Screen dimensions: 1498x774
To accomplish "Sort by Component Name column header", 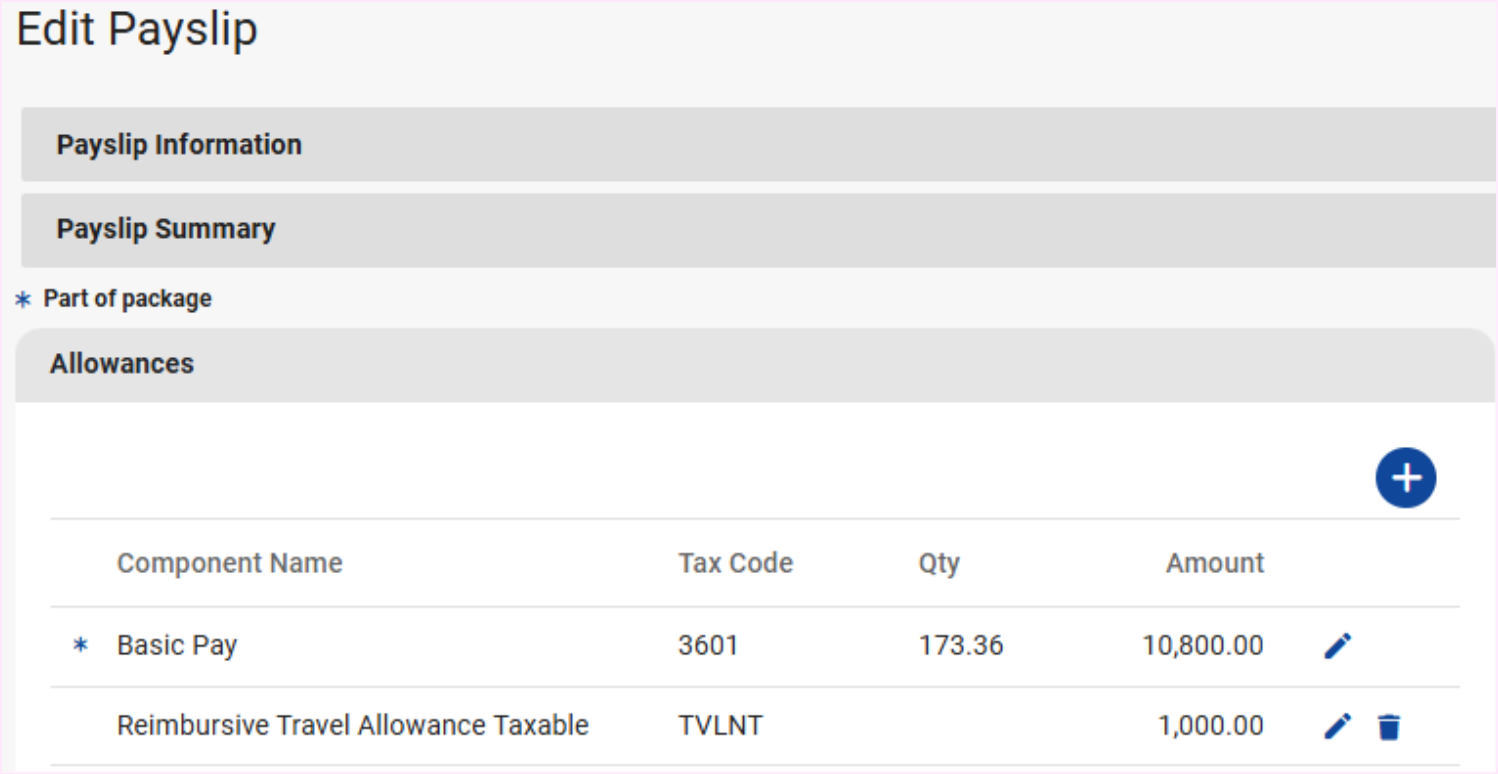I will tap(229, 563).
